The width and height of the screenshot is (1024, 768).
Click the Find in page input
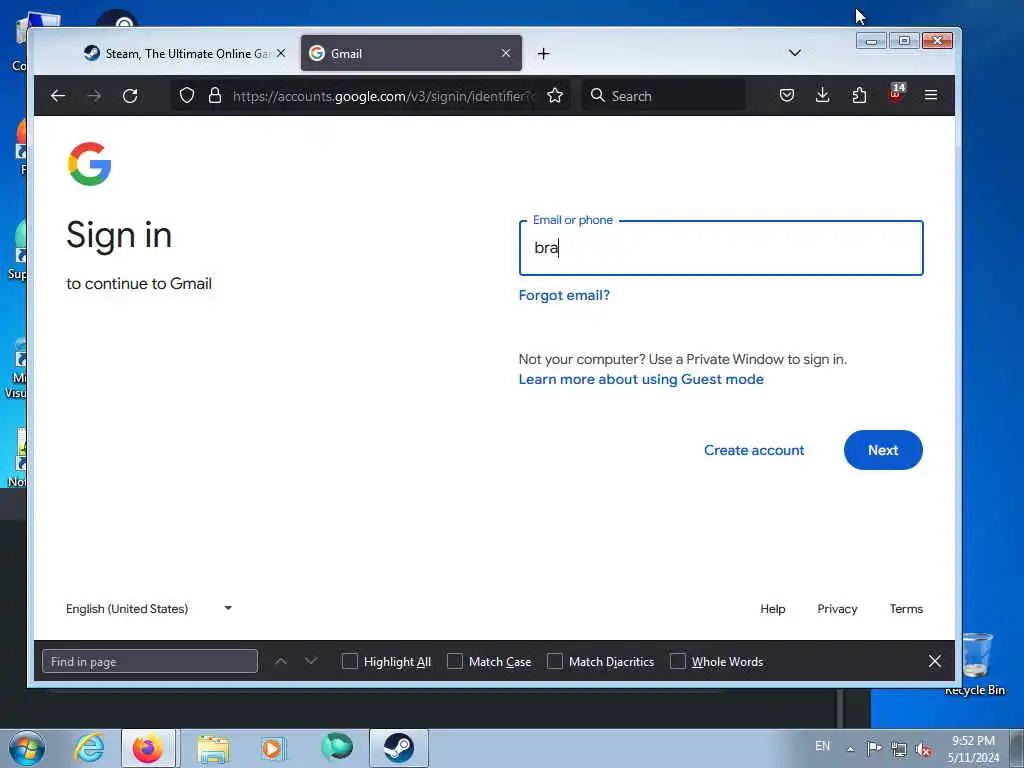point(150,662)
